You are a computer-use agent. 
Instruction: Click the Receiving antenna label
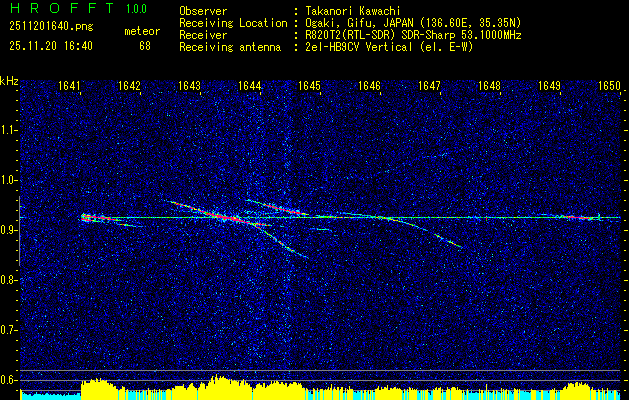tap(230, 47)
